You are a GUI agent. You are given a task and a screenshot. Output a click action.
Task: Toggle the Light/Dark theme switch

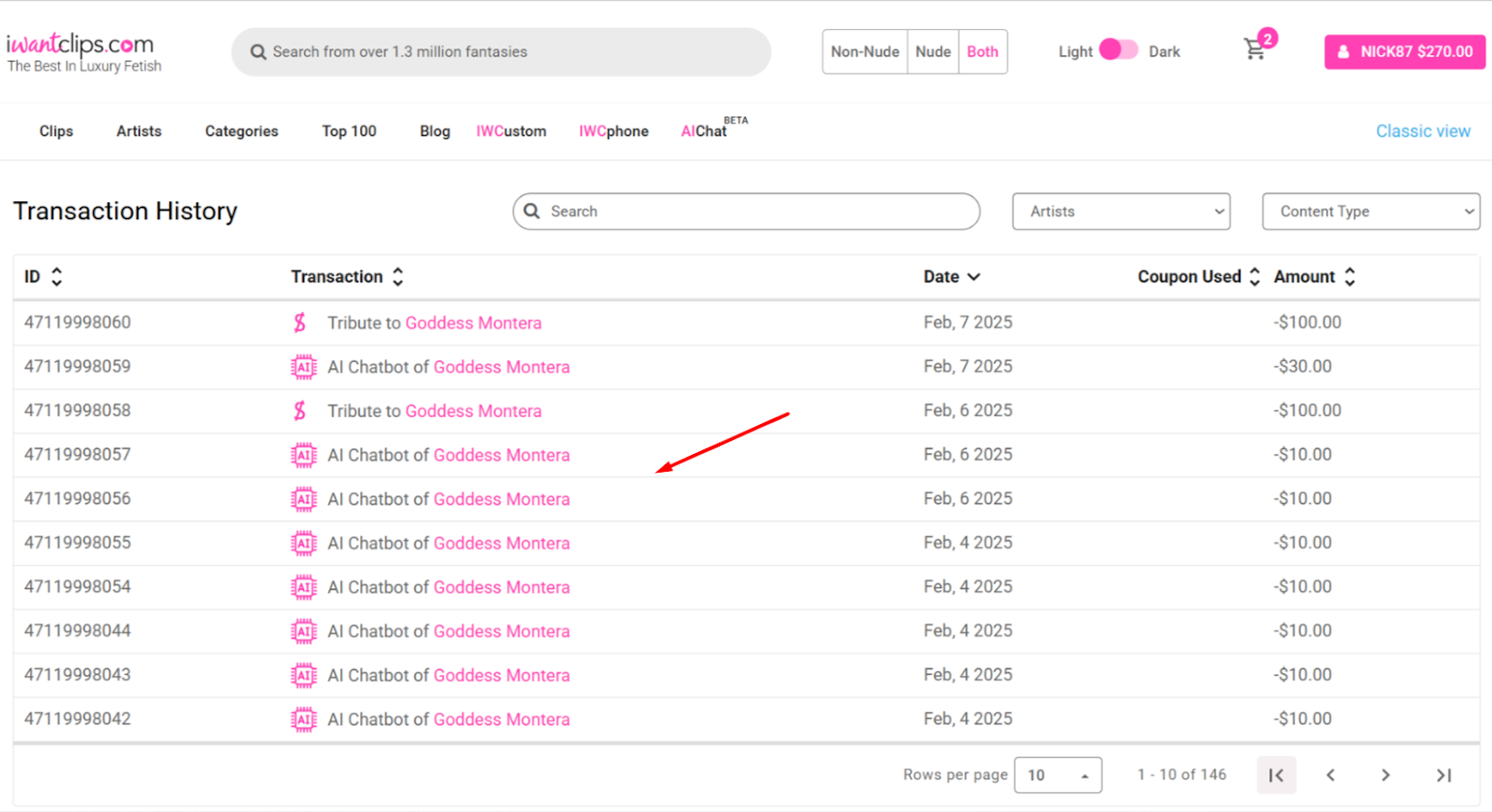(1118, 49)
